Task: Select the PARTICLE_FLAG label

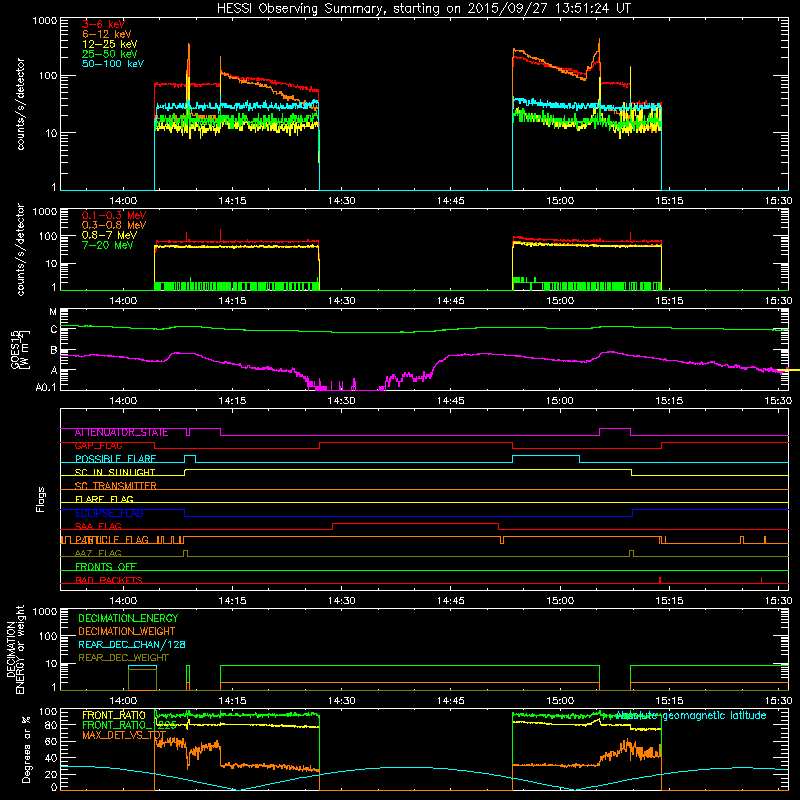Action: [x=112, y=540]
